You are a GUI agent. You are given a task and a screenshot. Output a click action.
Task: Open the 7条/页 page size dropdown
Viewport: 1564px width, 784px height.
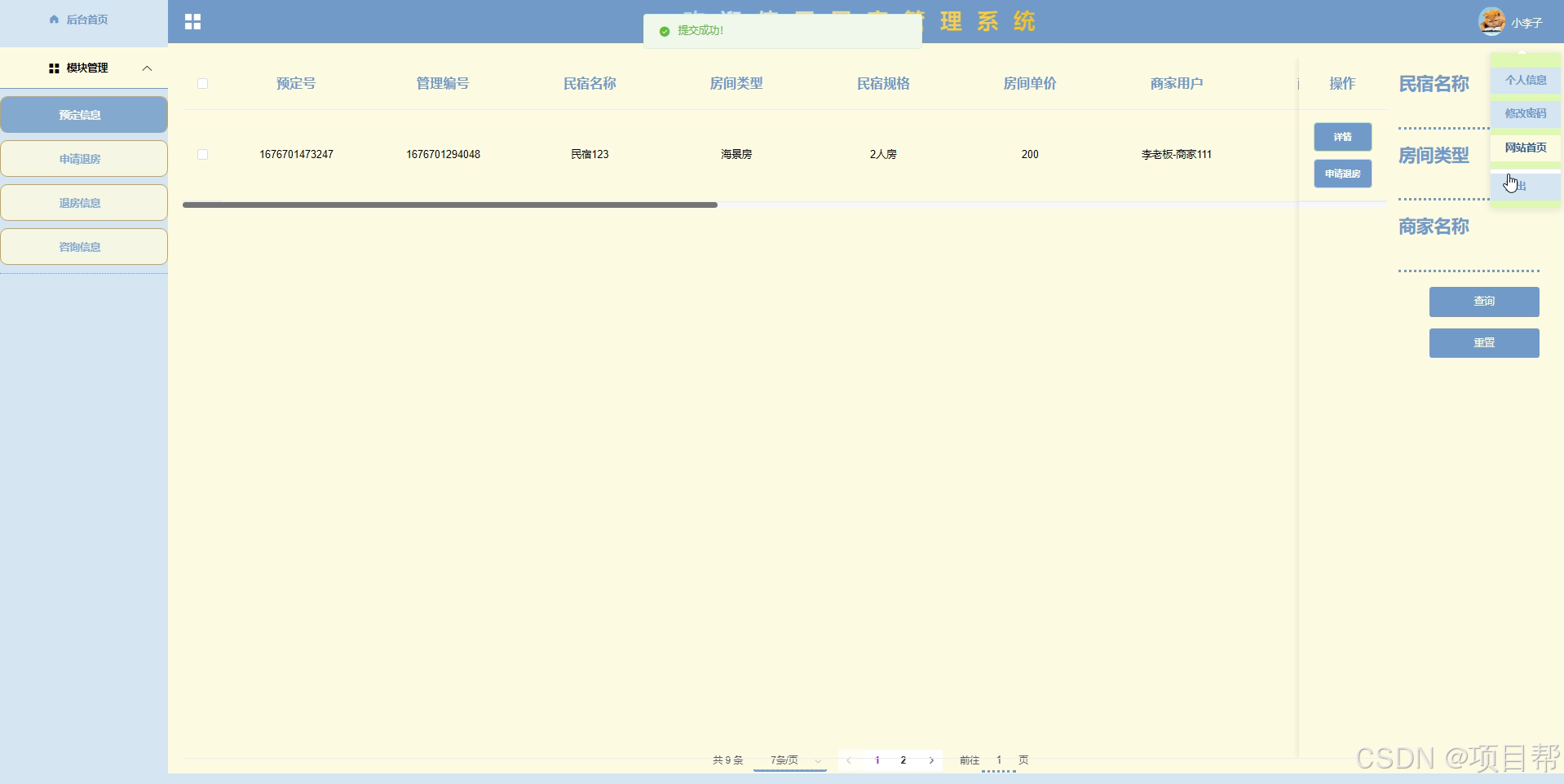(x=790, y=760)
